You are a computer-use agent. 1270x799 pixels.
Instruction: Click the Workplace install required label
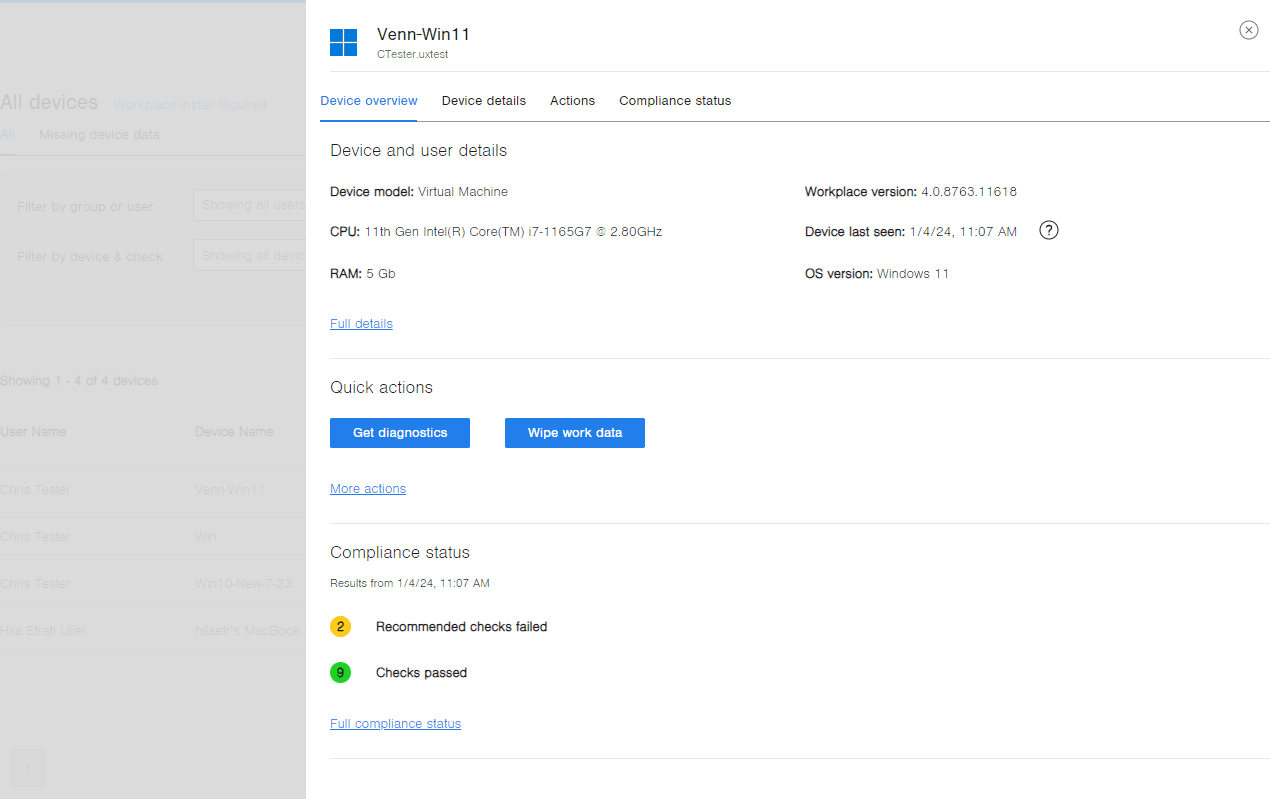[190, 104]
